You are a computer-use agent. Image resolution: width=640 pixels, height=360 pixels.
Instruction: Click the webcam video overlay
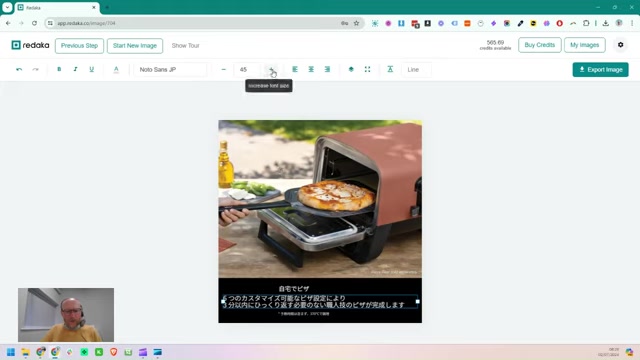(x=66, y=315)
